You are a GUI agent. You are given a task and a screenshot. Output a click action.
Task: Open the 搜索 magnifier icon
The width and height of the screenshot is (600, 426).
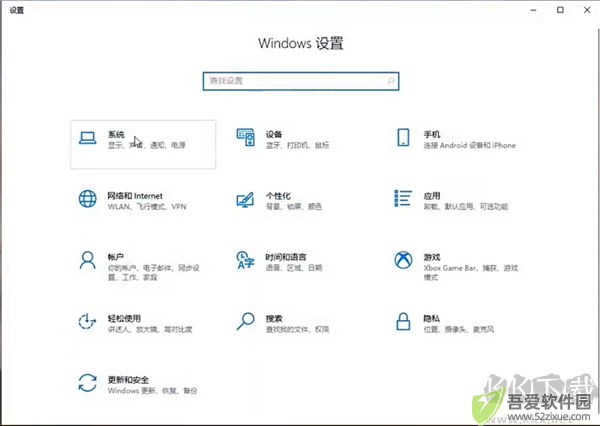pos(245,322)
